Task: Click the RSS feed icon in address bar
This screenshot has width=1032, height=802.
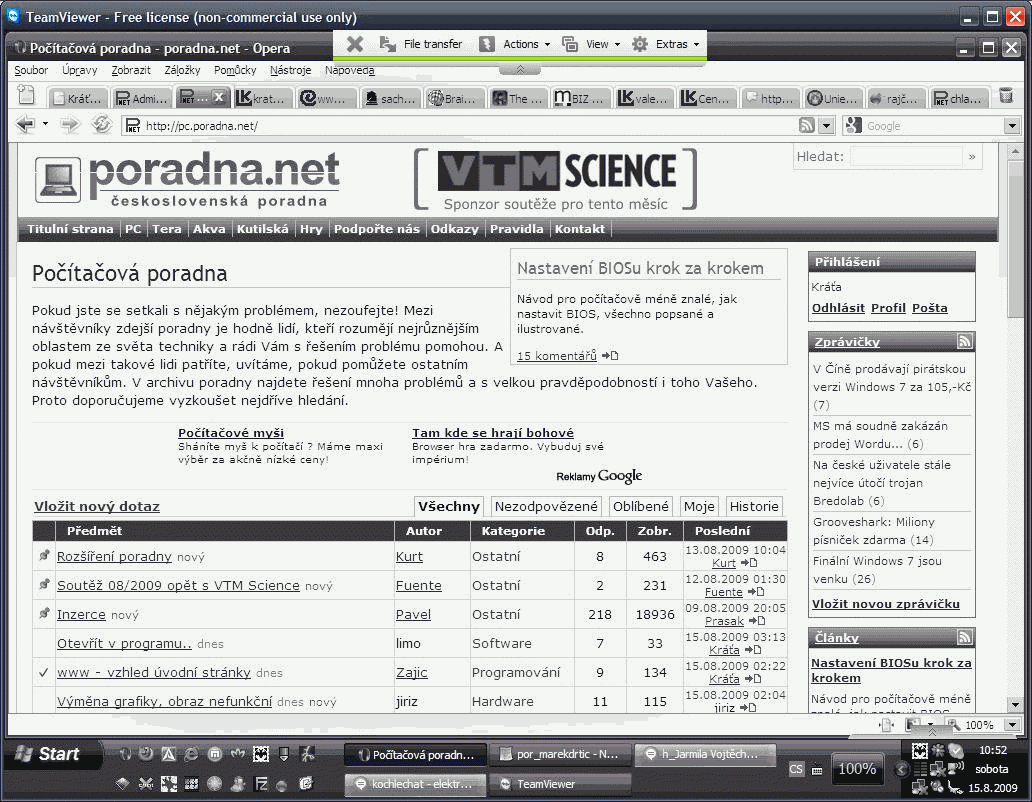Action: pos(807,126)
